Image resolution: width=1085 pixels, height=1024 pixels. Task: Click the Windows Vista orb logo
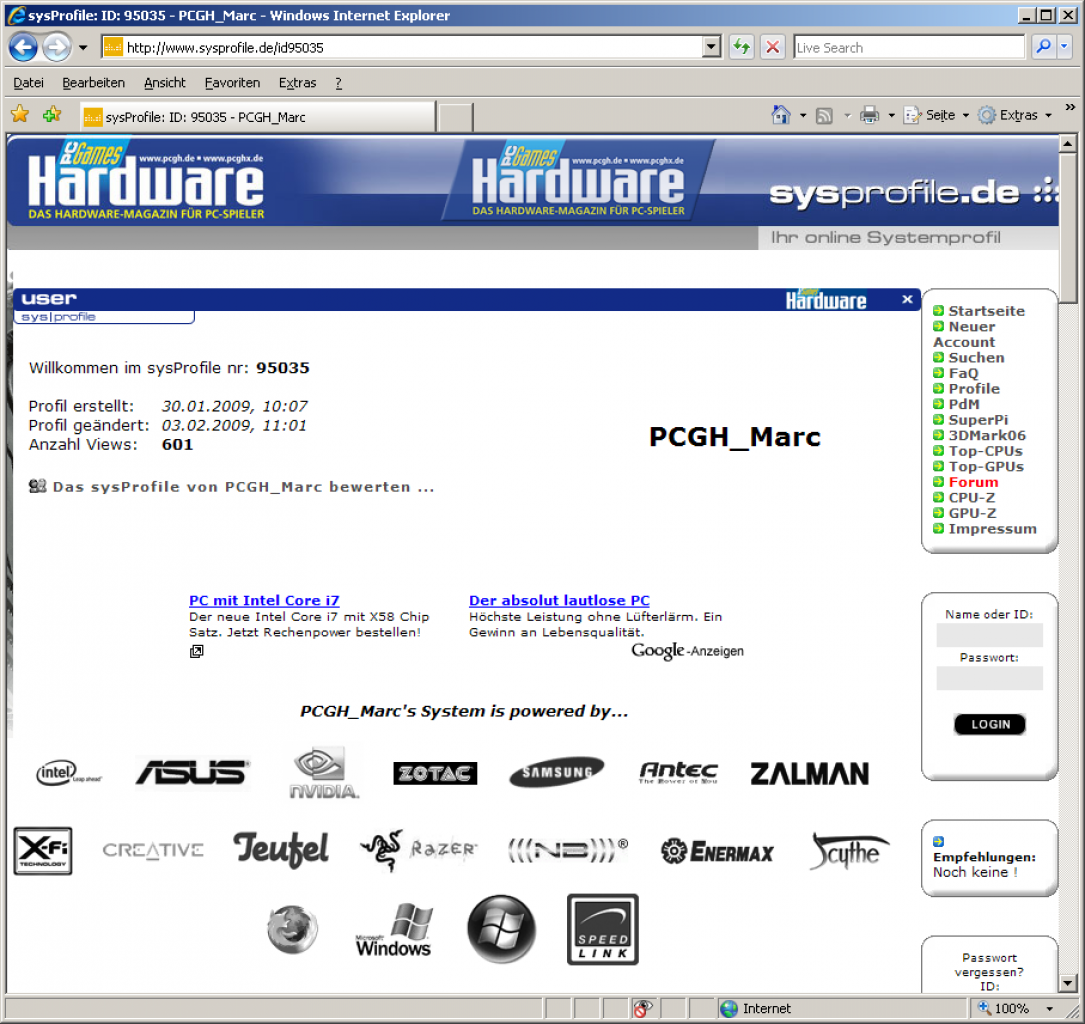pos(502,929)
